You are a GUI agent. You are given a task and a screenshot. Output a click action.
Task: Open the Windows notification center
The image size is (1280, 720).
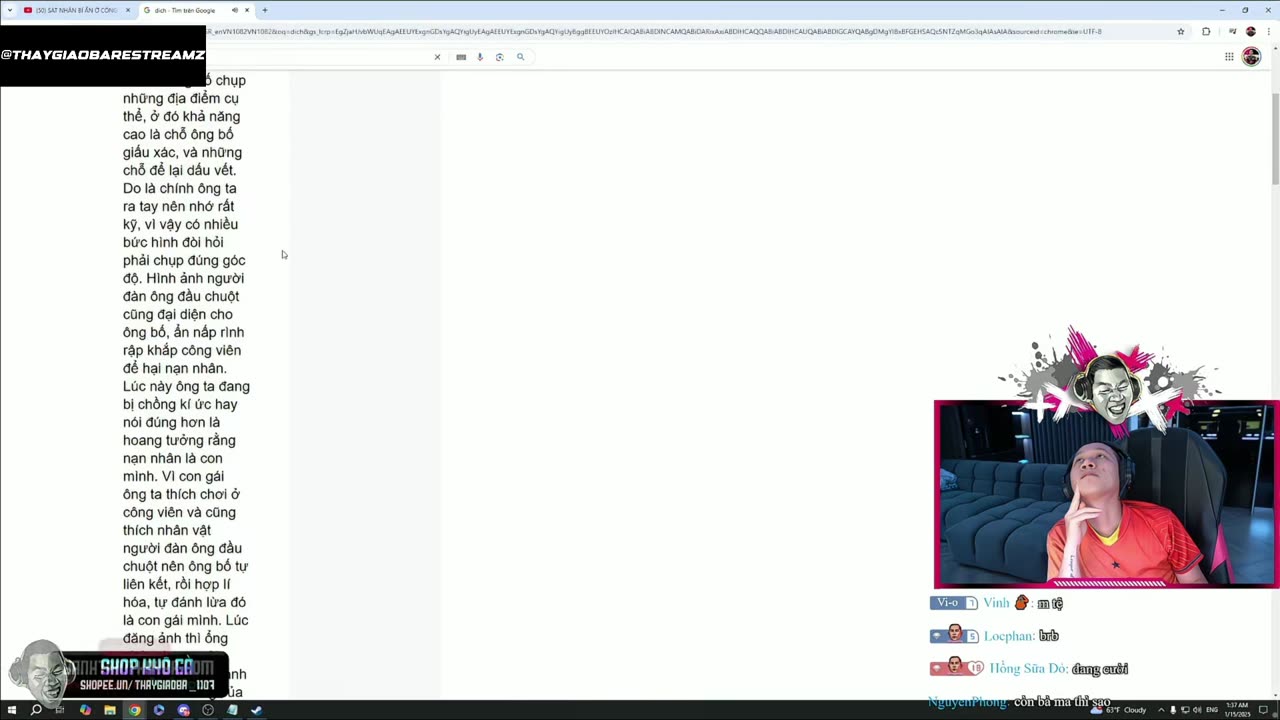click(1263, 710)
